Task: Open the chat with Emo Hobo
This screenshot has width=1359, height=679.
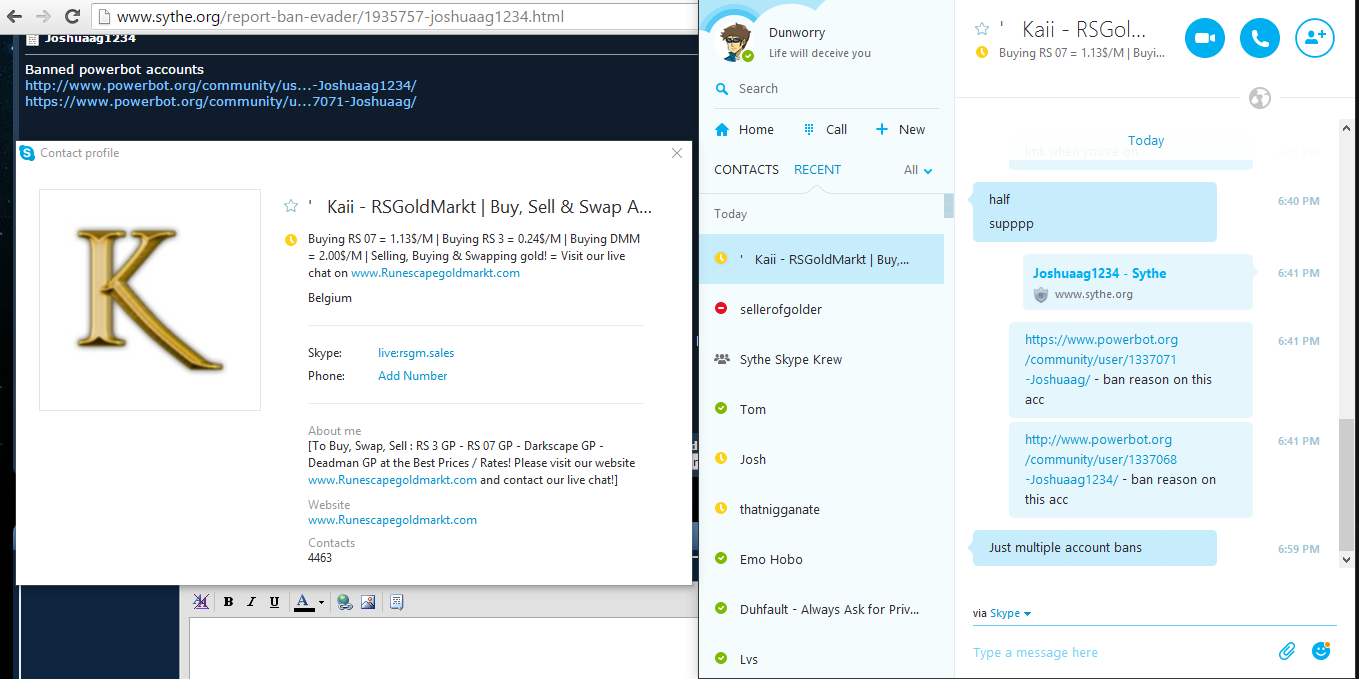Action: [x=821, y=559]
